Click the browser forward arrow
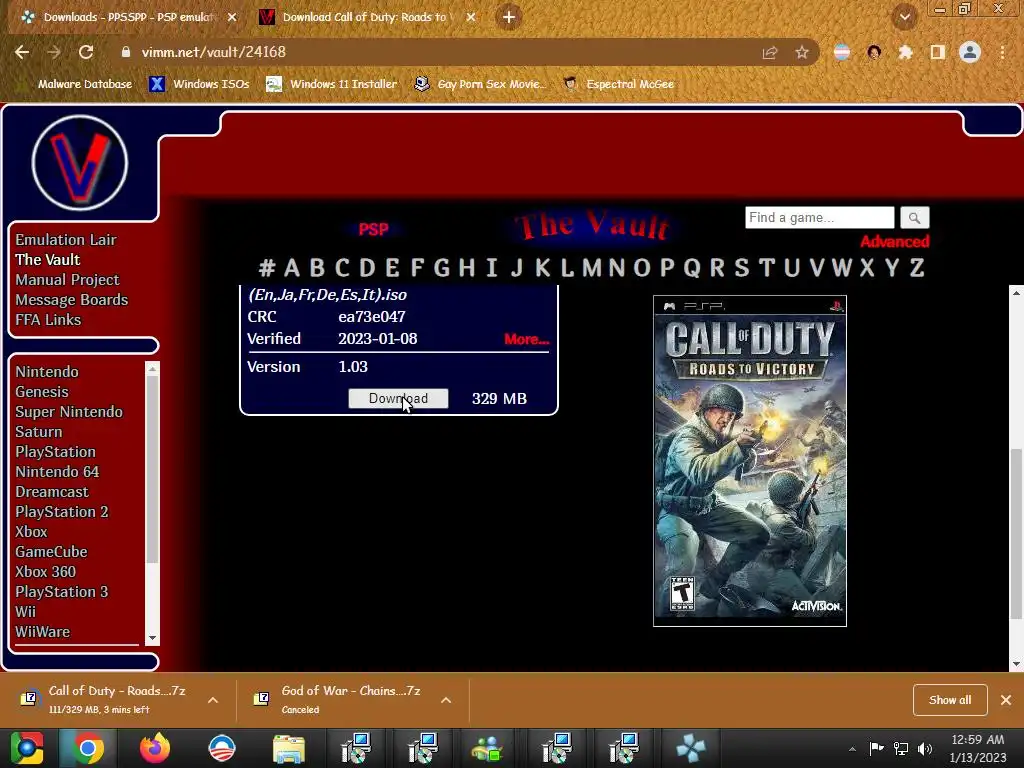 tap(54, 52)
